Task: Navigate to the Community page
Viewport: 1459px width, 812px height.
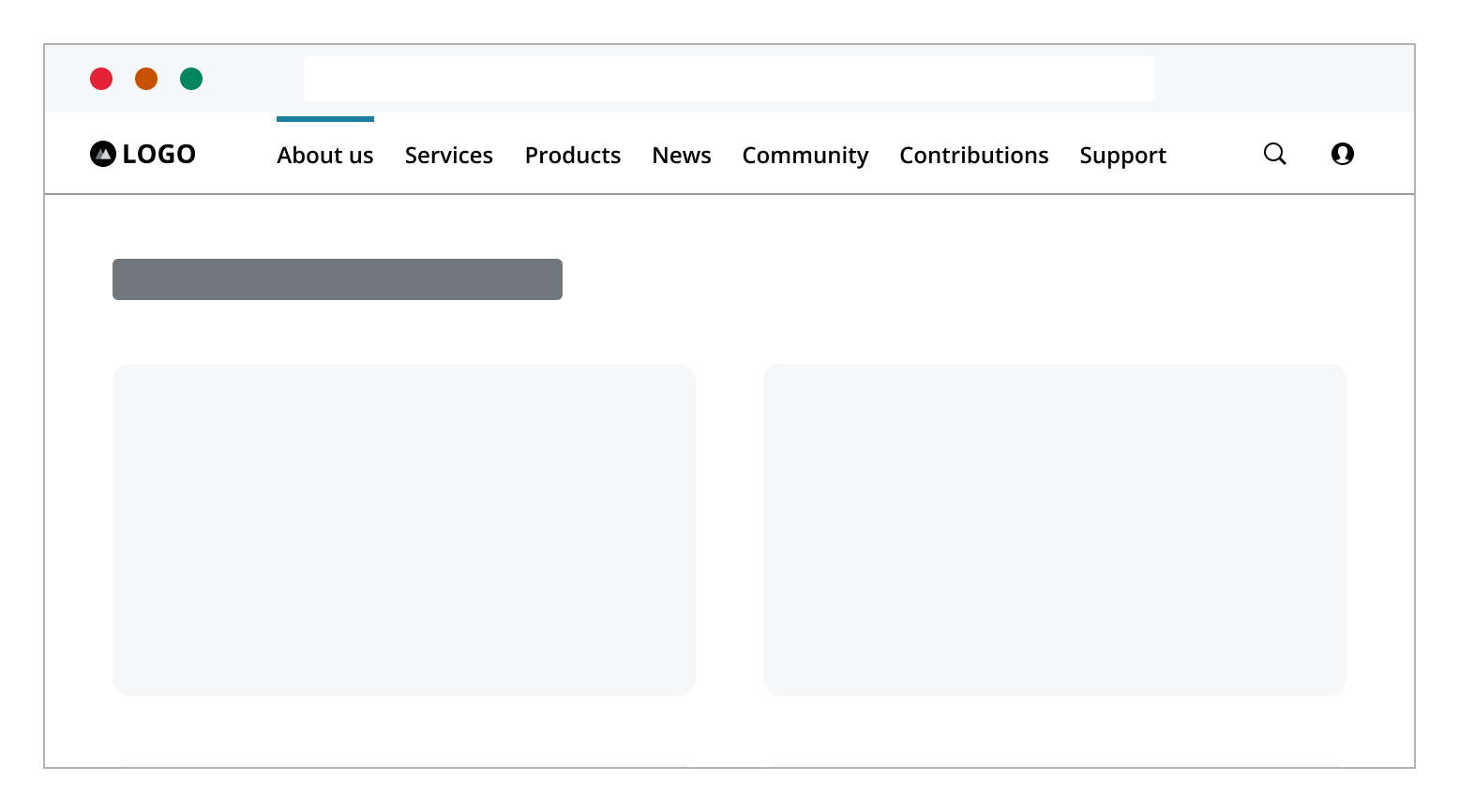Action: 805,156
